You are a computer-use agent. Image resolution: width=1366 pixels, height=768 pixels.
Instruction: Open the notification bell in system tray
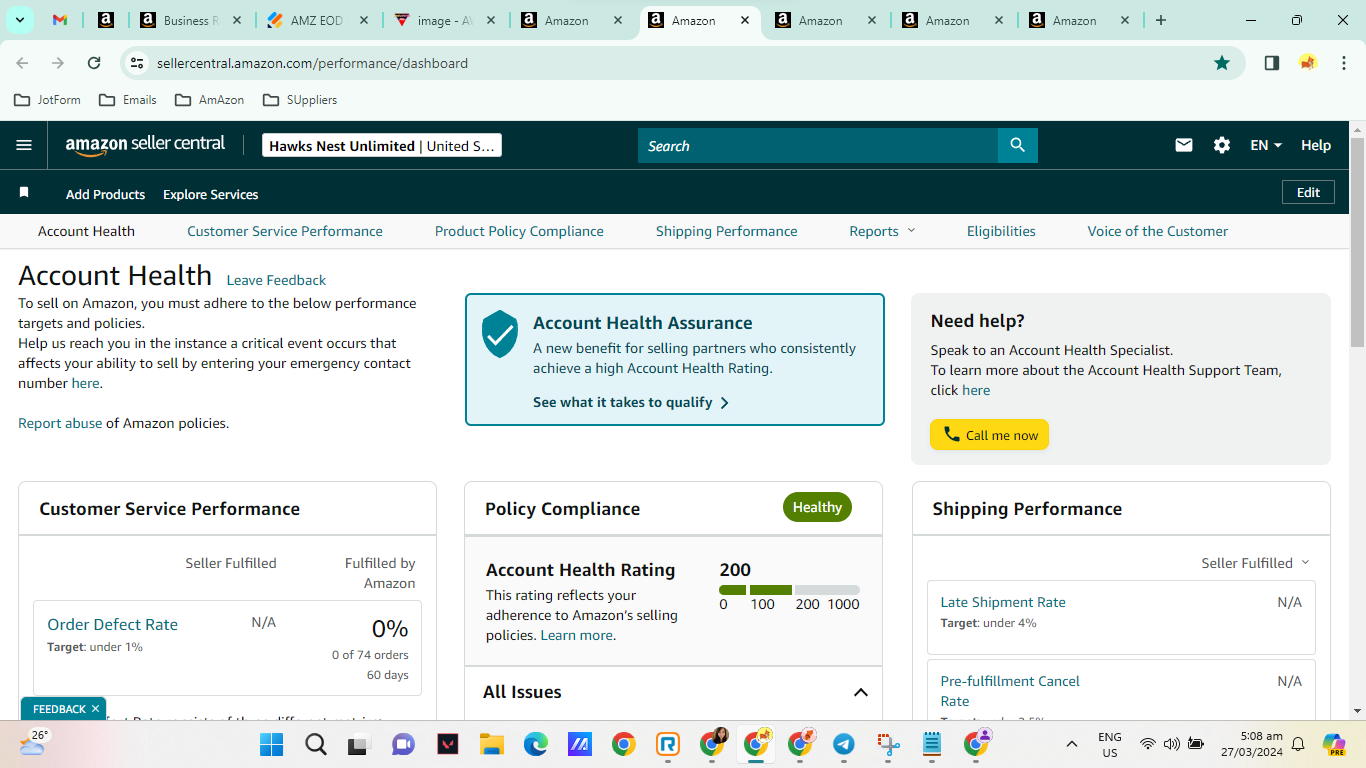click(x=1298, y=744)
